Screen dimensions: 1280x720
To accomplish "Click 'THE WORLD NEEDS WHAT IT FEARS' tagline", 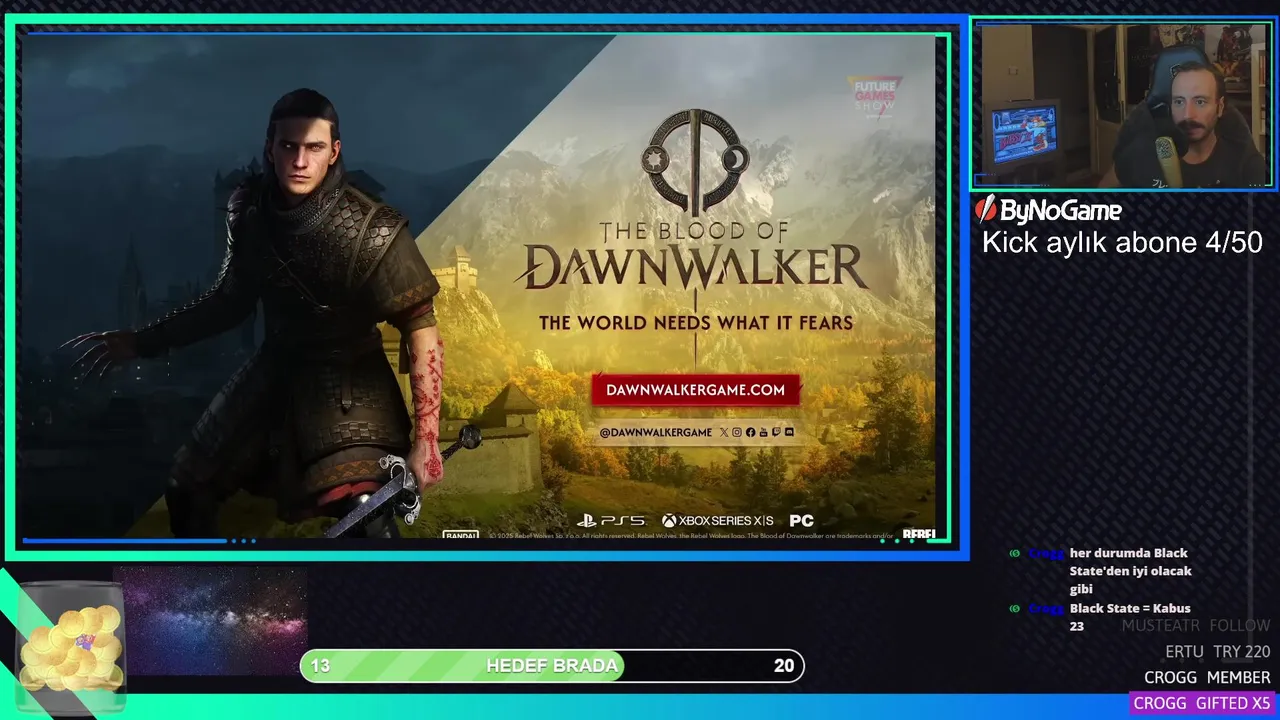I will (x=696, y=322).
